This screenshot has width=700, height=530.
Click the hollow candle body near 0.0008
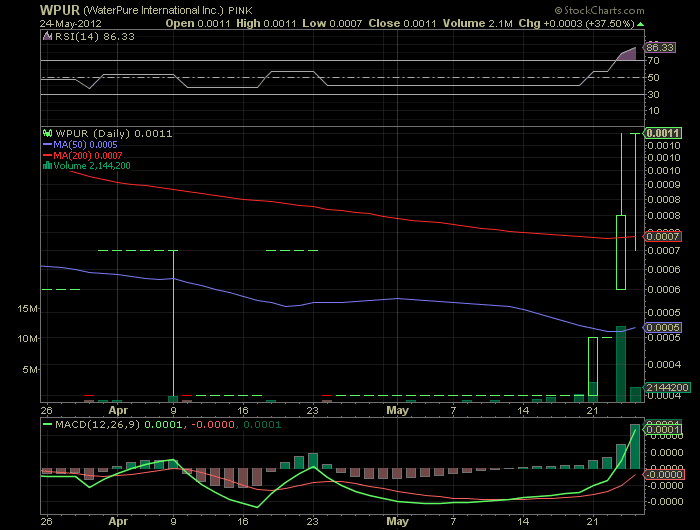(x=621, y=252)
